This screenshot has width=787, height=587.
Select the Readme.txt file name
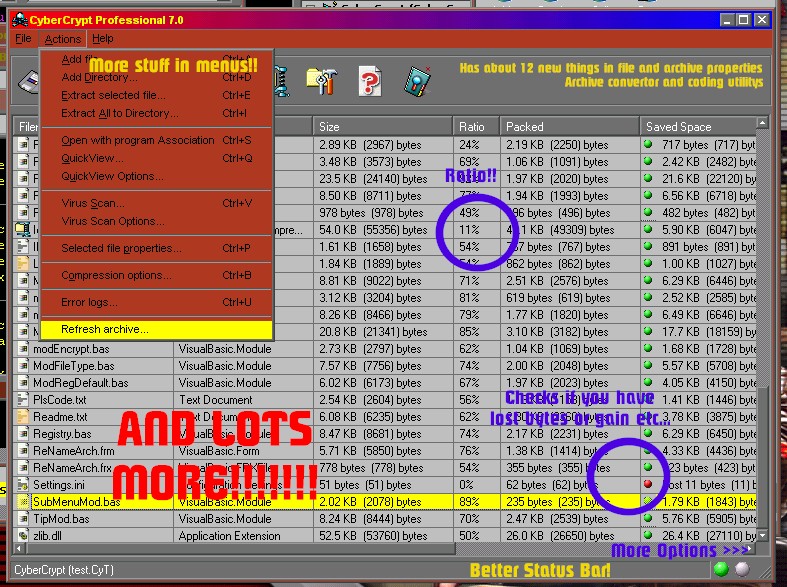pyautogui.click(x=60, y=417)
